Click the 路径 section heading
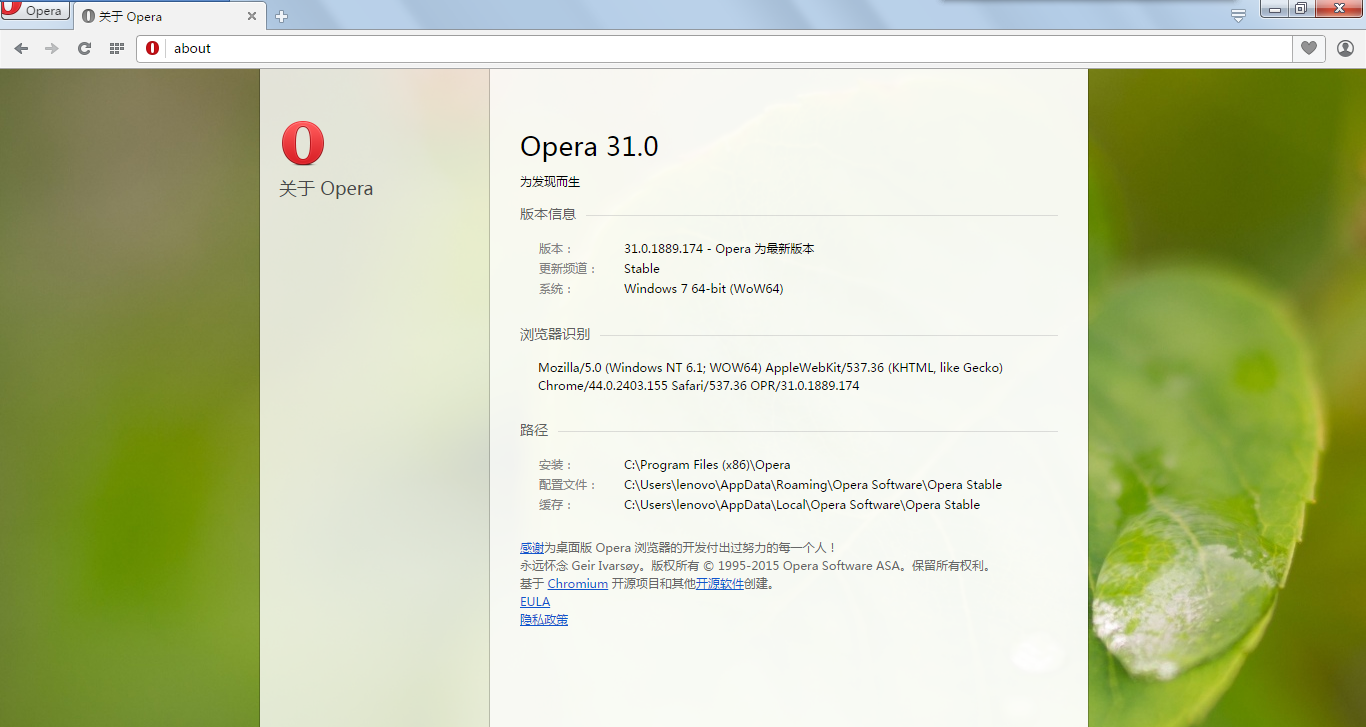 click(534, 430)
